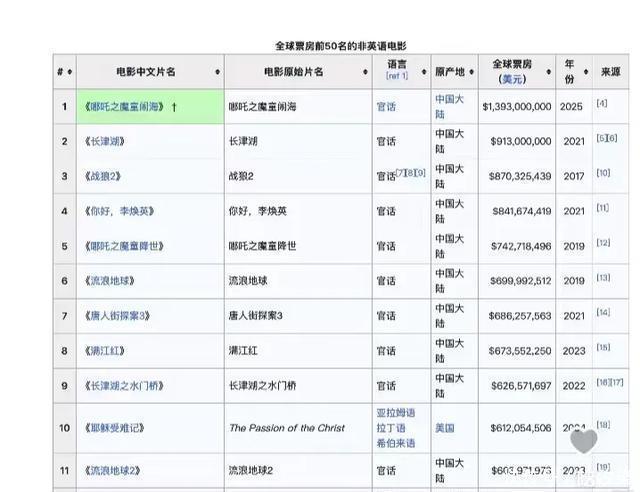
Task: Sort by 原产地 column arrow
Action: coord(471,72)
